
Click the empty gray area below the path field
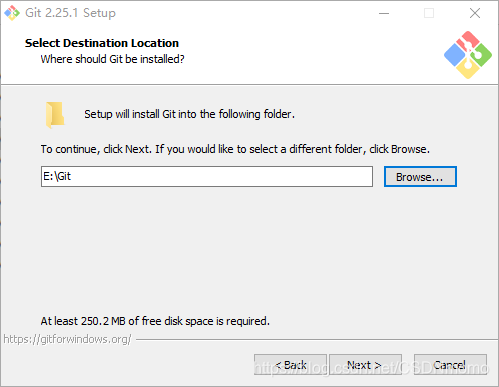[x=249, y=250]
